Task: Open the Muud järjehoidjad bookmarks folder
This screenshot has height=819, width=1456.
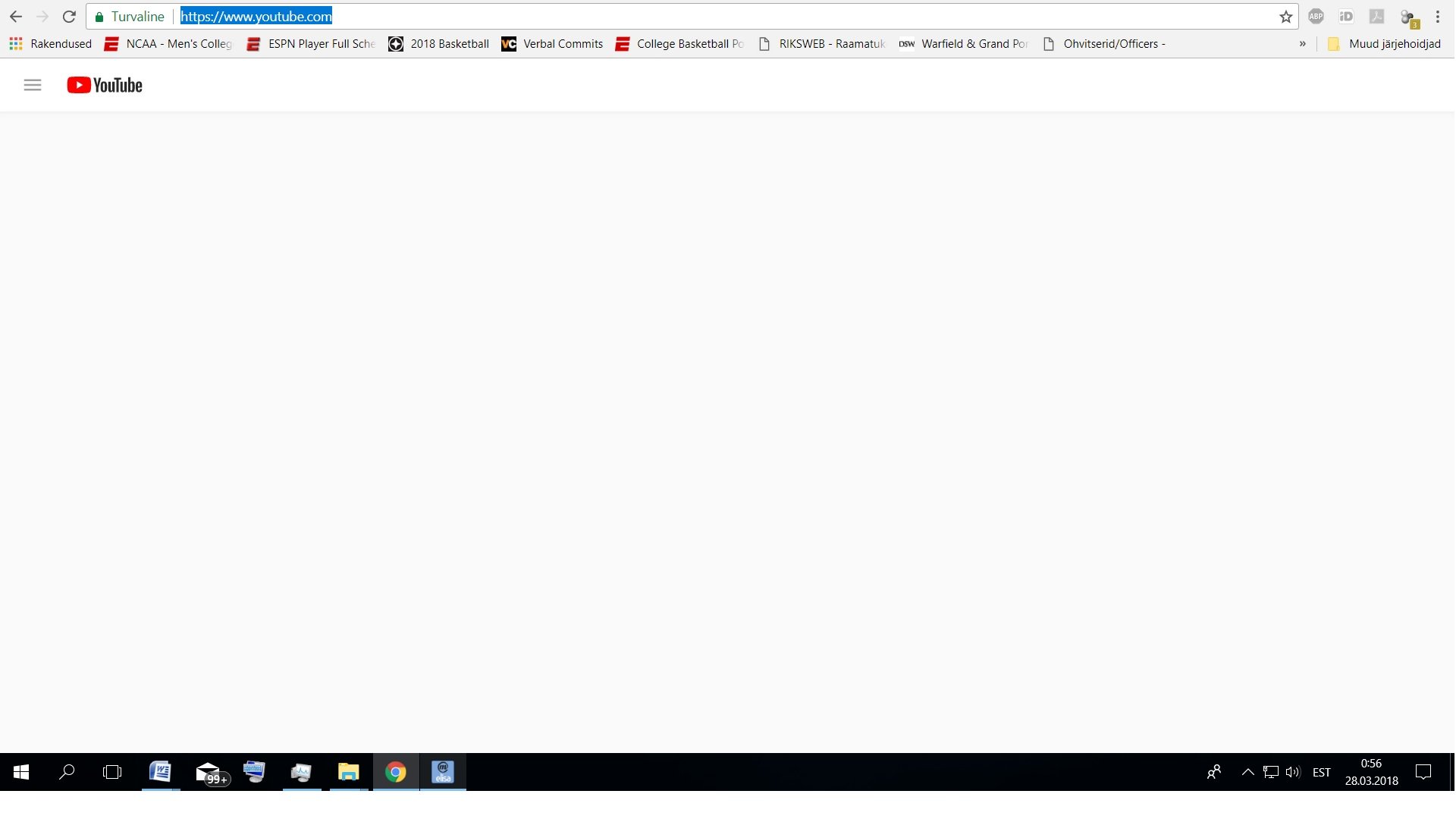Action: [1385, 44]
